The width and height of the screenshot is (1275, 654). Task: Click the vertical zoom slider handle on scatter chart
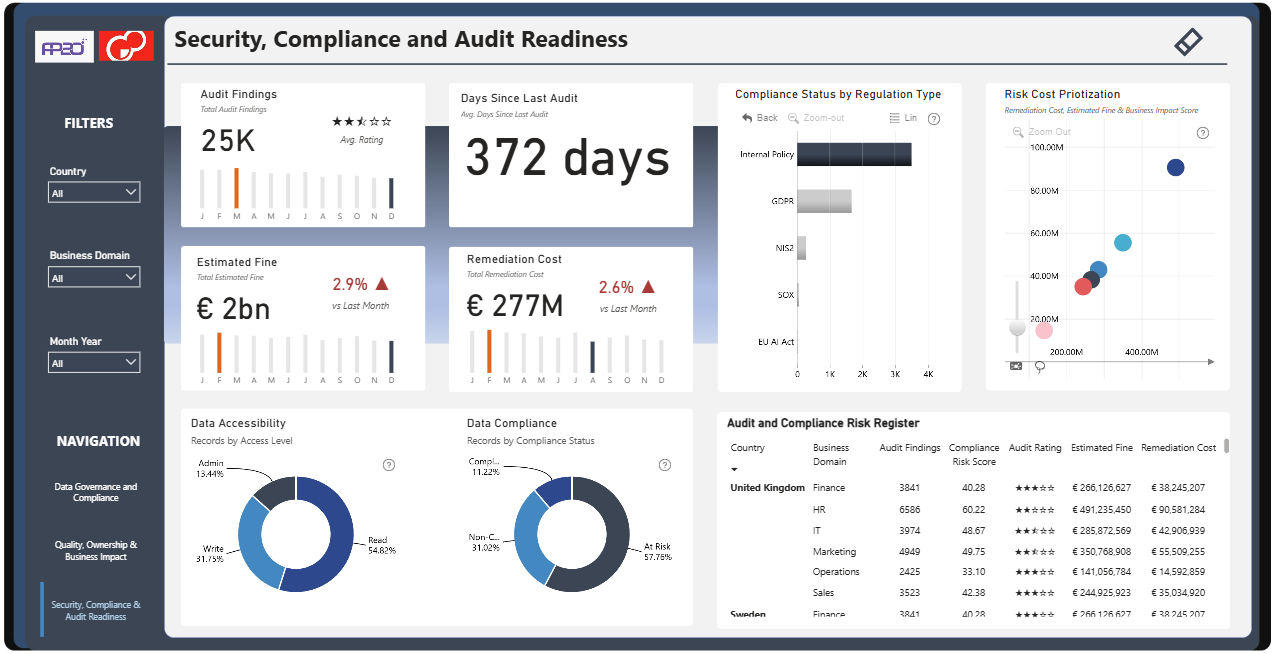(x=1018, y=327)
